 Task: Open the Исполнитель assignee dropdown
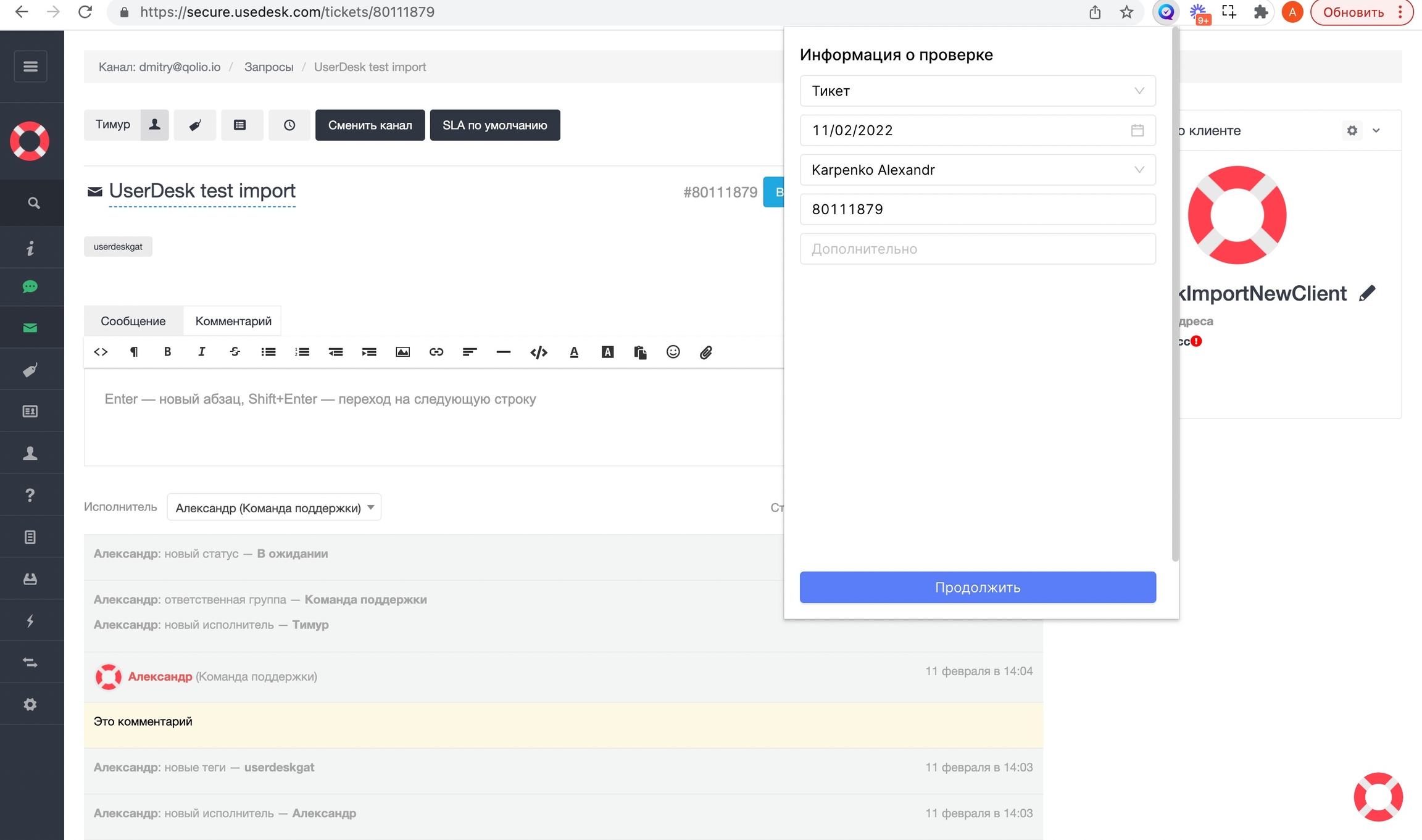click(x=274, y=507)
